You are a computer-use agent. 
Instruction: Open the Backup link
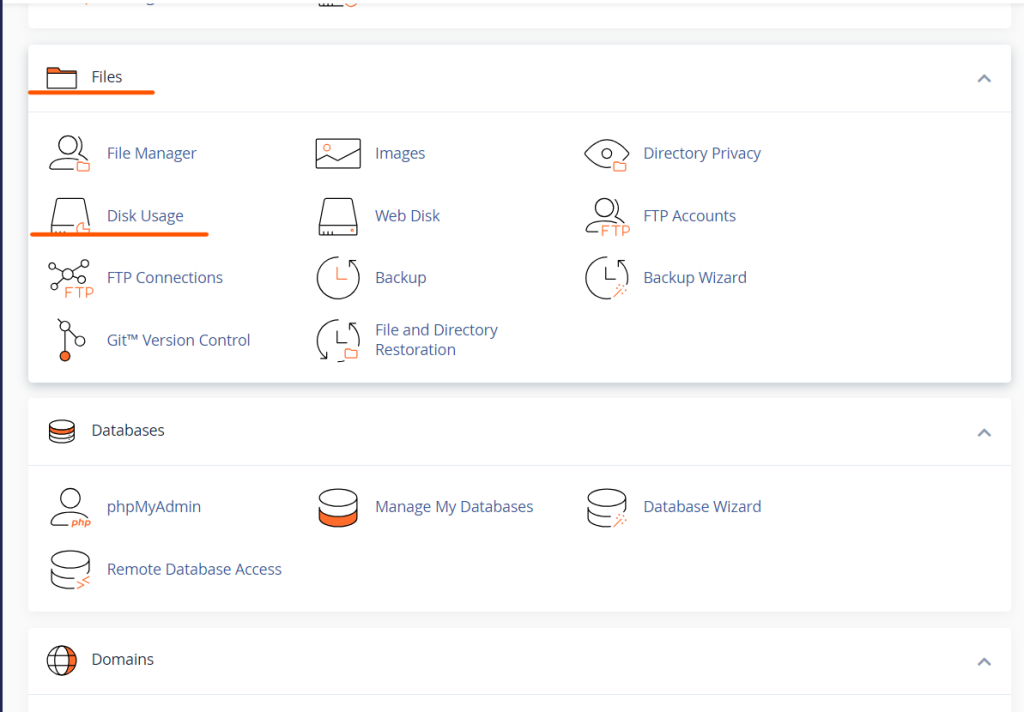point(400,278)
